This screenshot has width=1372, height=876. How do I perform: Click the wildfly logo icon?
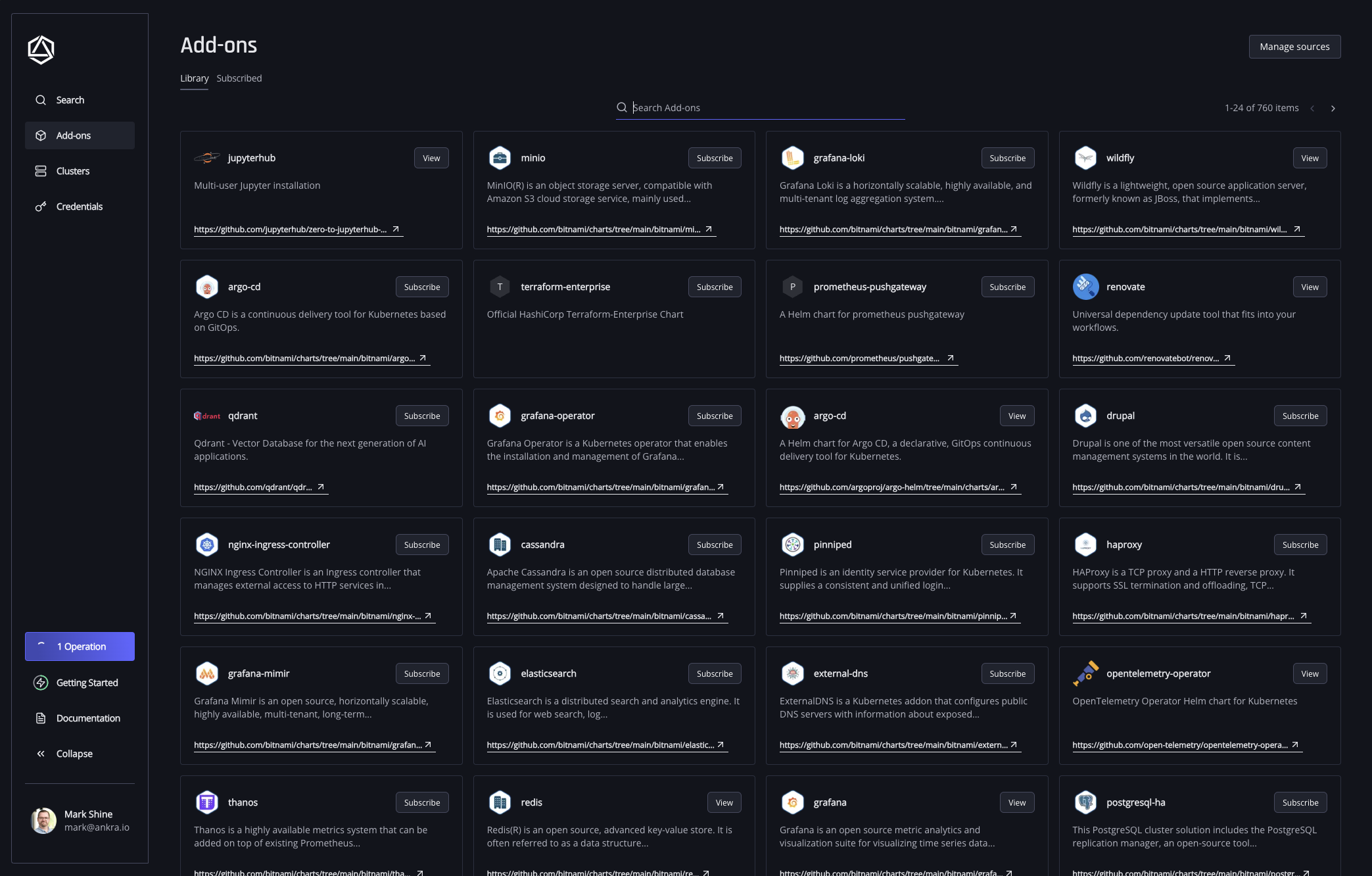1085,158
